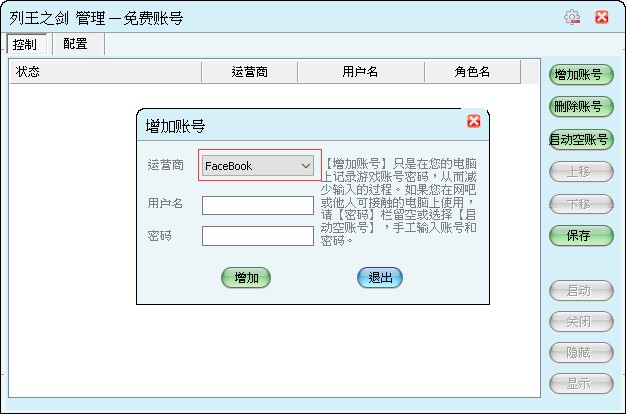
Task: Select the 角色名 column header
Action: click(x=472, y=72)
